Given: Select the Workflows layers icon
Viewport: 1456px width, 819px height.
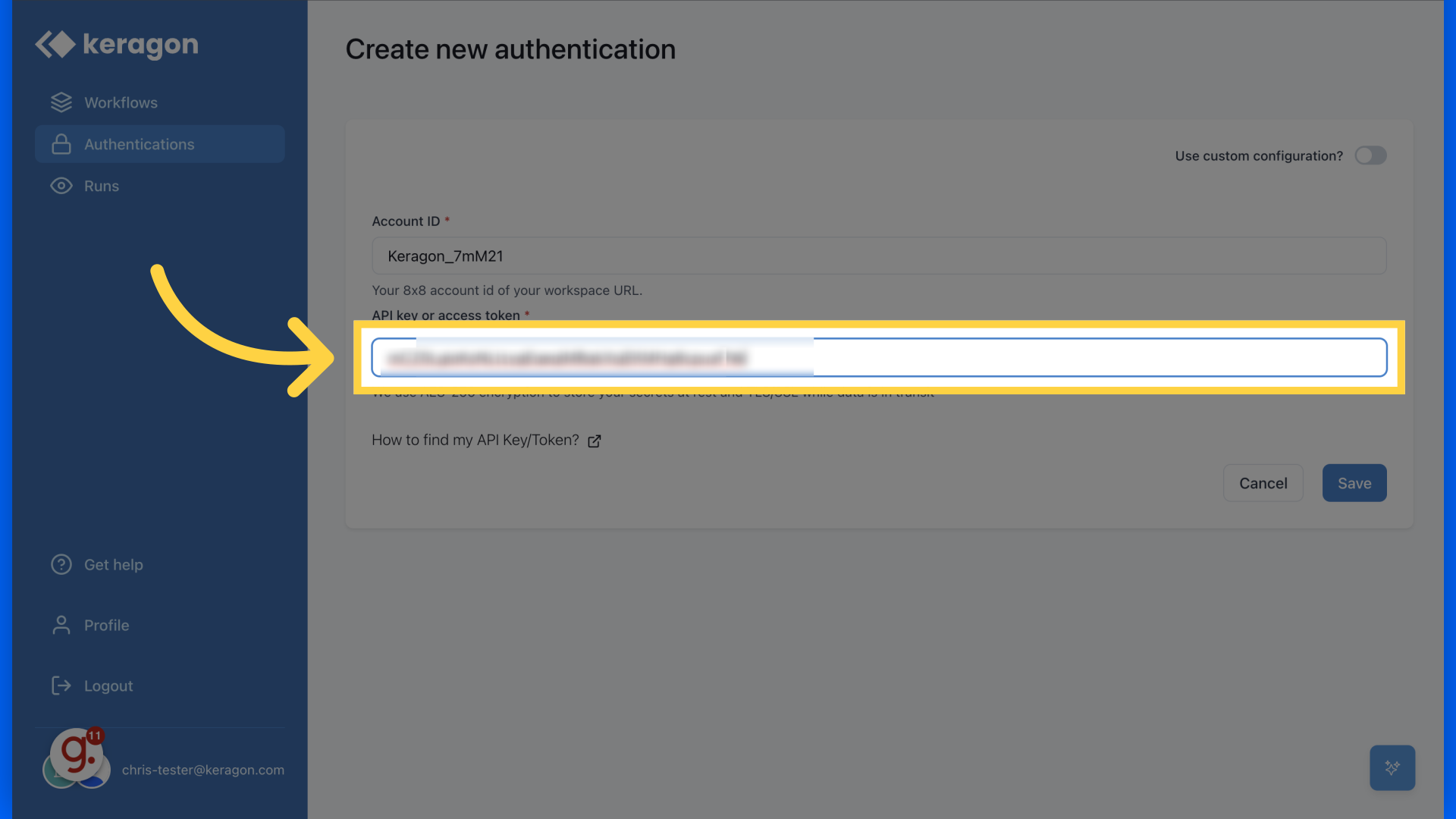Looking at the screenshot, I should (61, 102).
